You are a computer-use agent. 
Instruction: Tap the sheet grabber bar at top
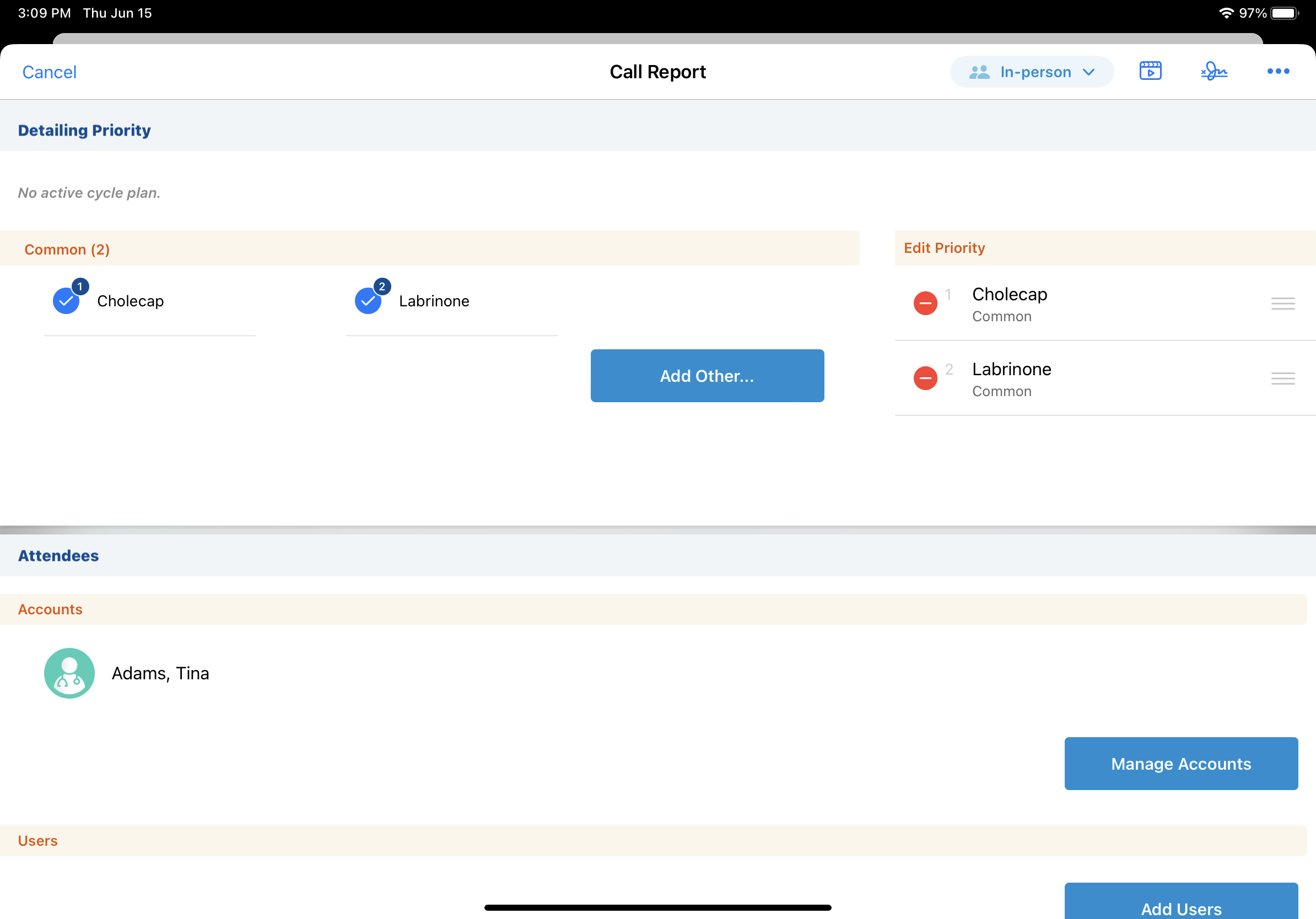click(657, 38)
